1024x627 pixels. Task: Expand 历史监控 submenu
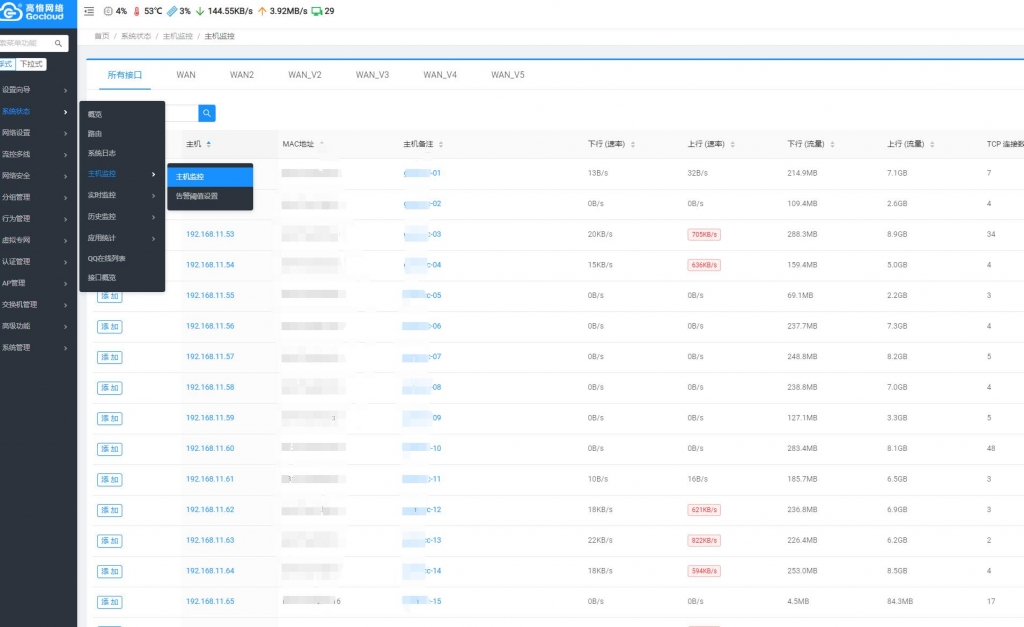(122, 216)
